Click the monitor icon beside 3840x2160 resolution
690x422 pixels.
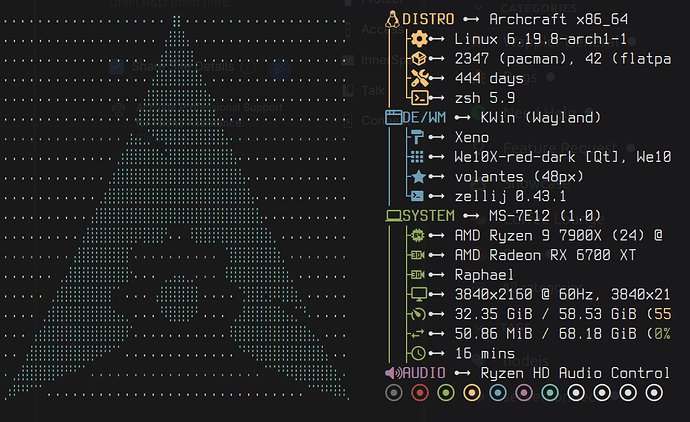[x=418, y=294]
